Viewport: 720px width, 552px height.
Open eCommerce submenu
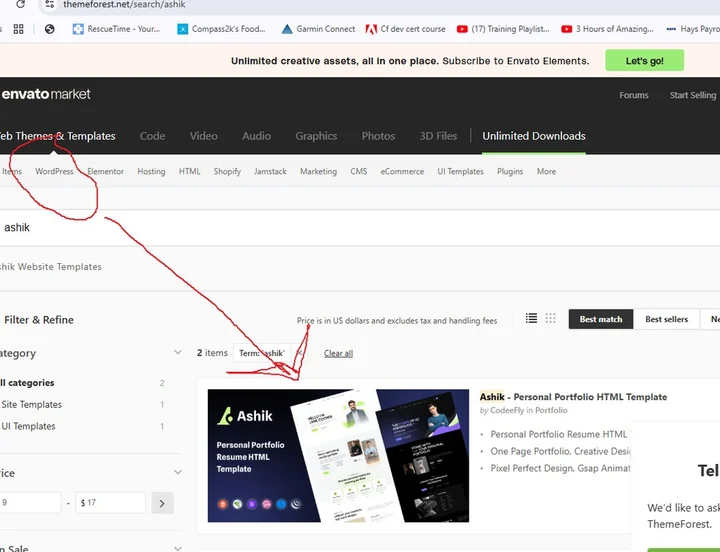point(402,171)
